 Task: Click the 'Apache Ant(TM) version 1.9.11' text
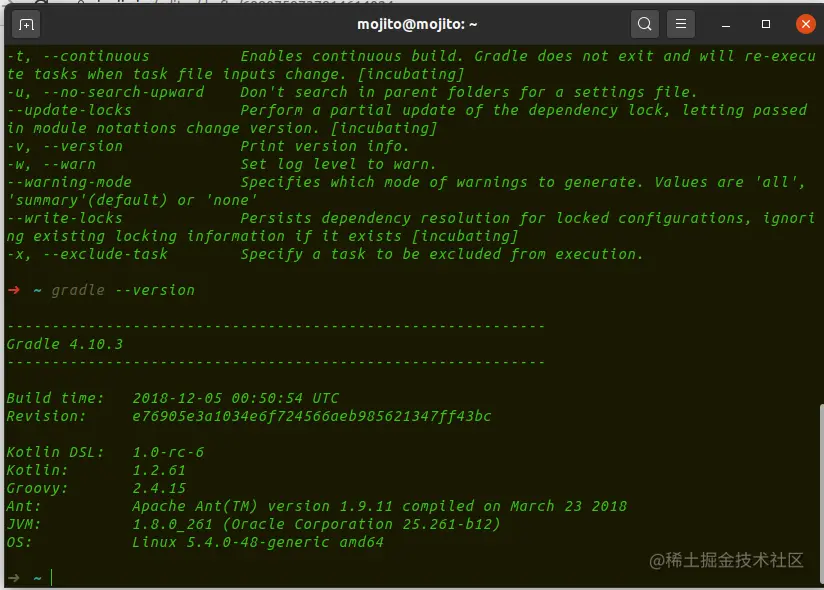(x=262, y=506)
